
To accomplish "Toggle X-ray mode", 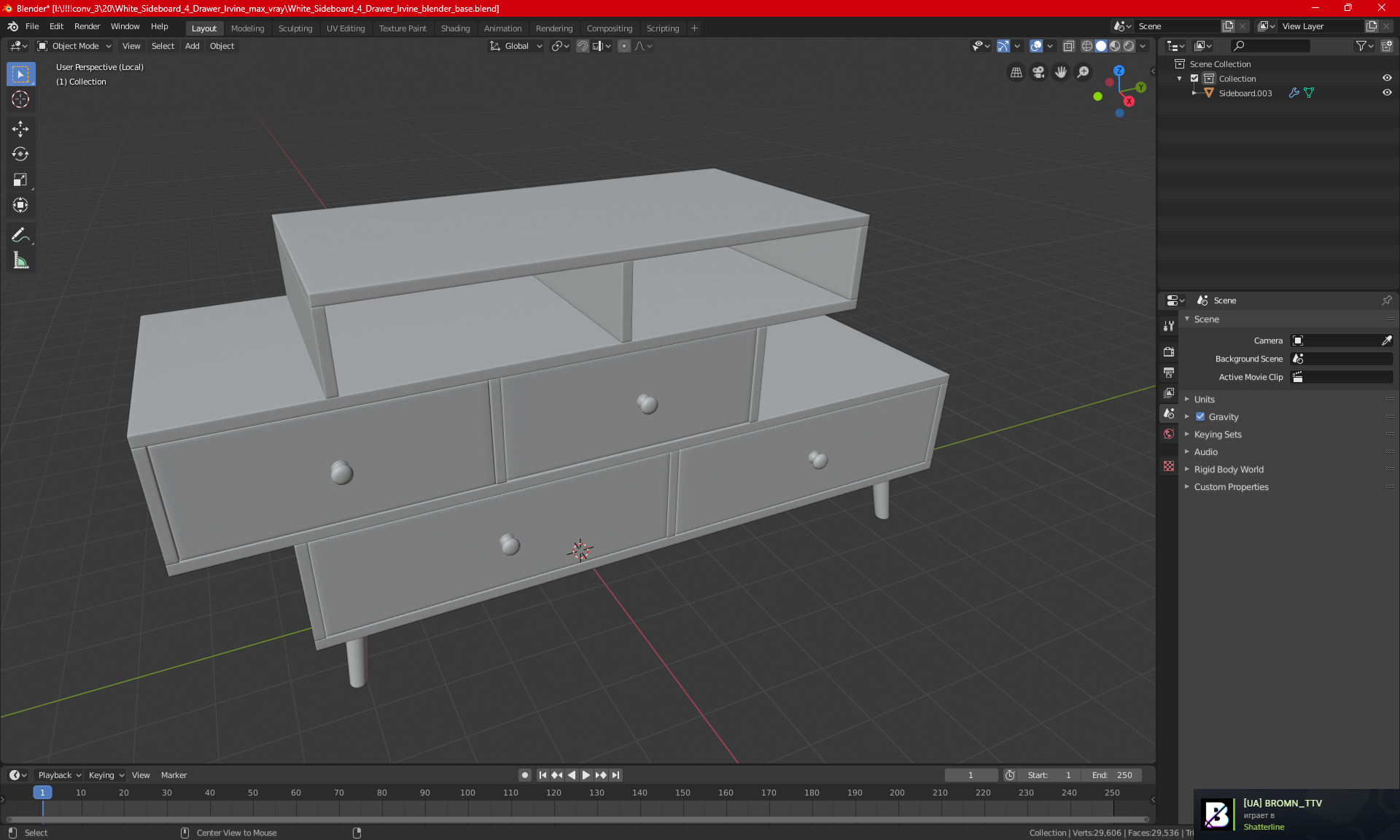I will click(x=1069, y=46).
